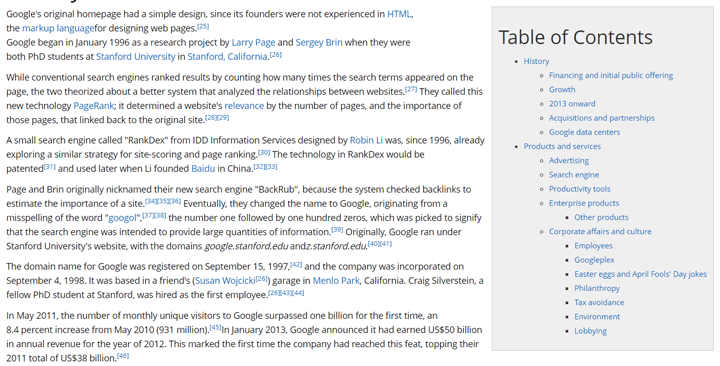Open the Sergey Brin article link
The width and height of the screenshot is (720, 366).
click(x=319, y=43)
